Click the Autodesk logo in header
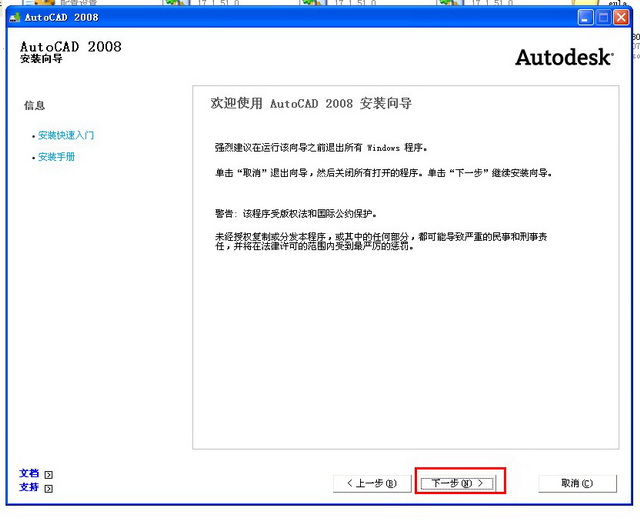The width and height of the screenshot is (640, 522). 563,57
